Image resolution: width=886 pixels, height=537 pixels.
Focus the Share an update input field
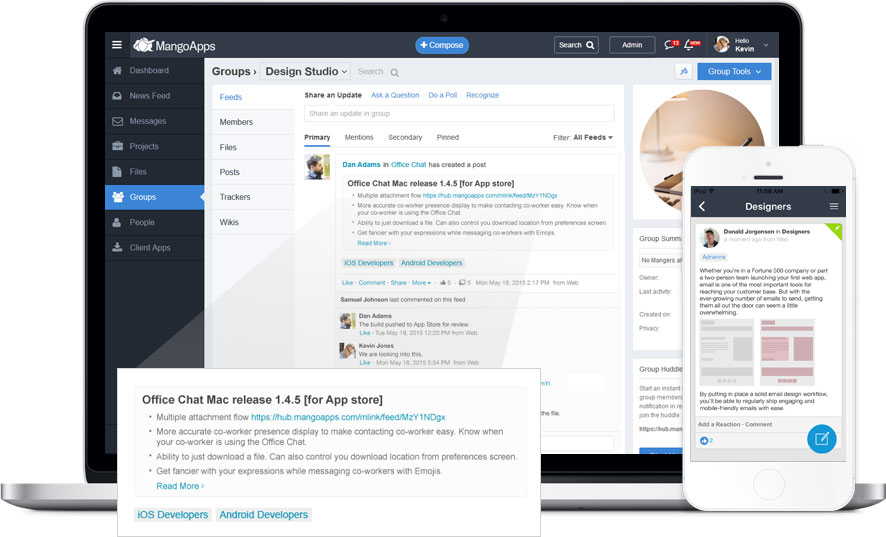pyautogui.click(x=459, y=114)
